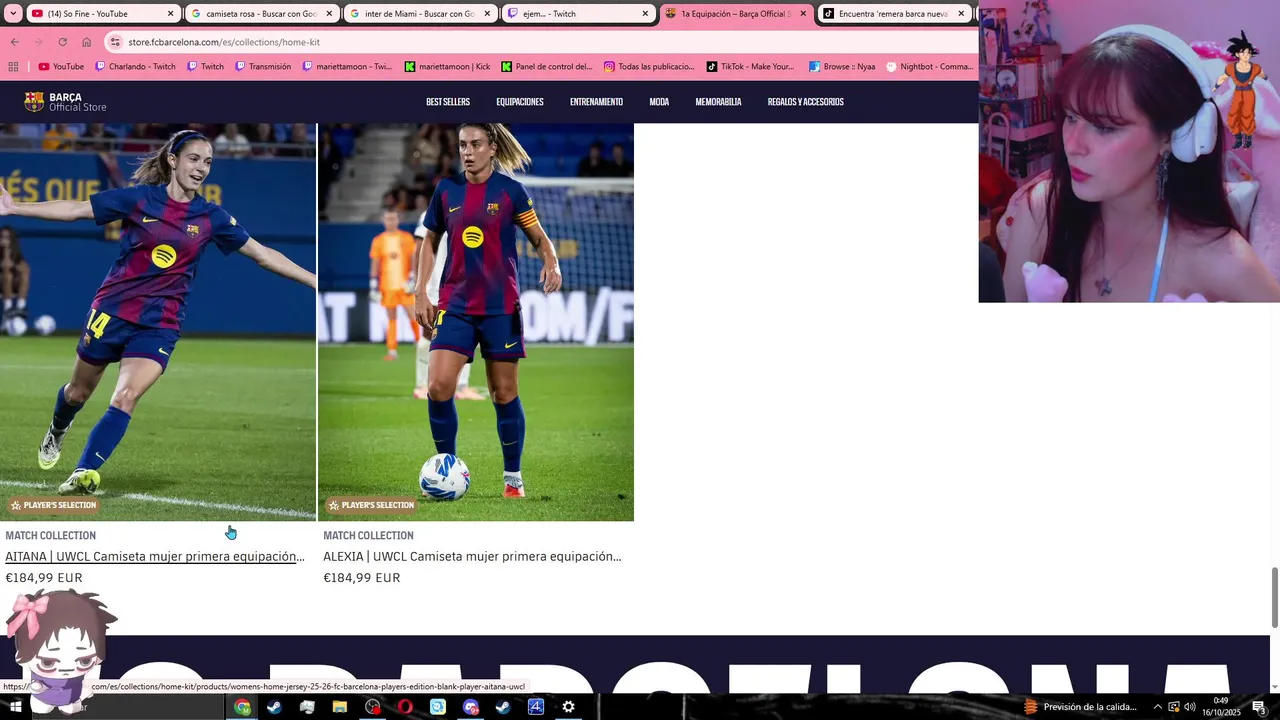The image size is (1280, 720).
Task: Open the mariettamoon | Kick bookmark
Action: click(x=447, y=67)
